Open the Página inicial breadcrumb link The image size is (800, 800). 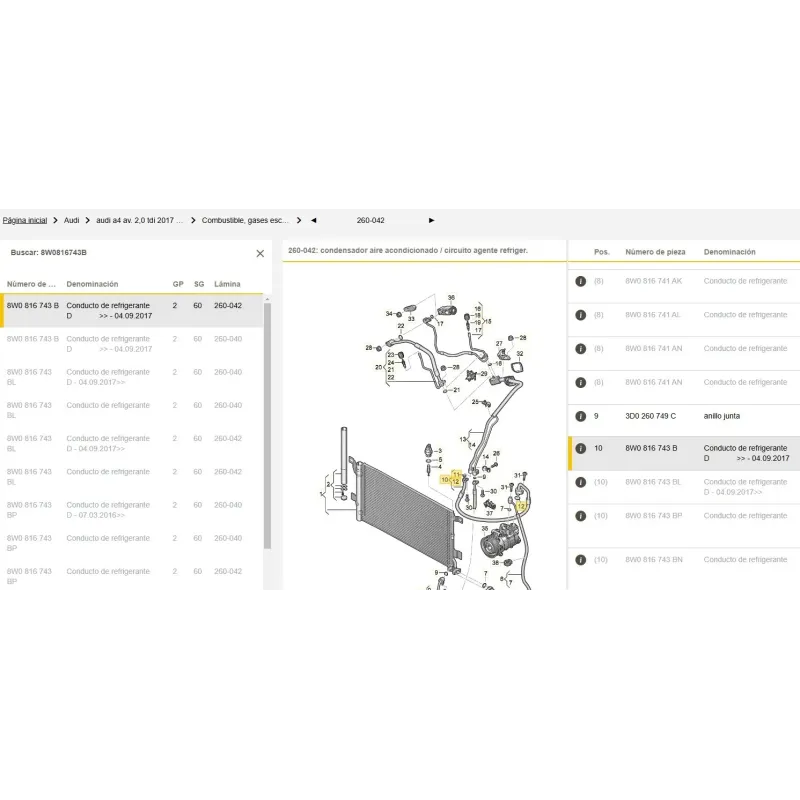pyautogui.click(x=25, y=220)
